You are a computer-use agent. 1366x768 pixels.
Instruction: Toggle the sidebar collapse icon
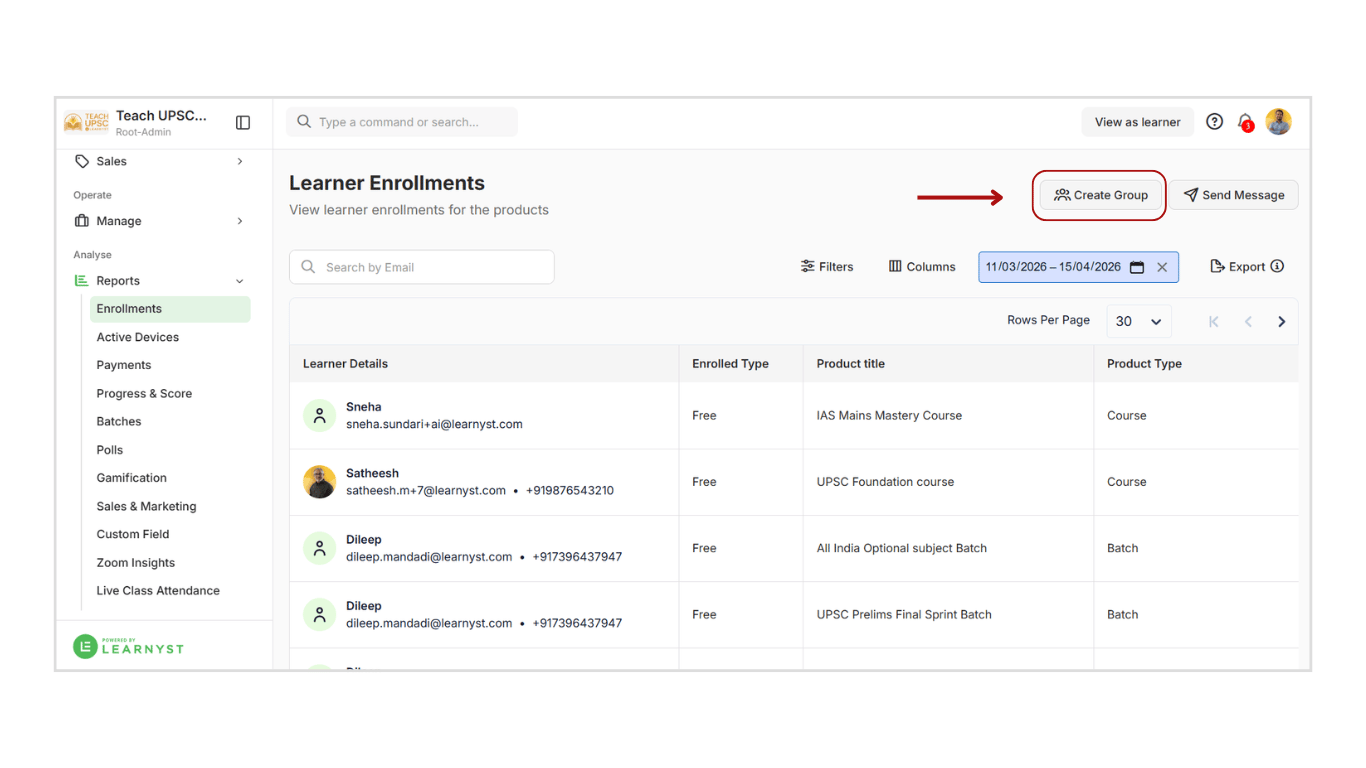coord(243,122)
